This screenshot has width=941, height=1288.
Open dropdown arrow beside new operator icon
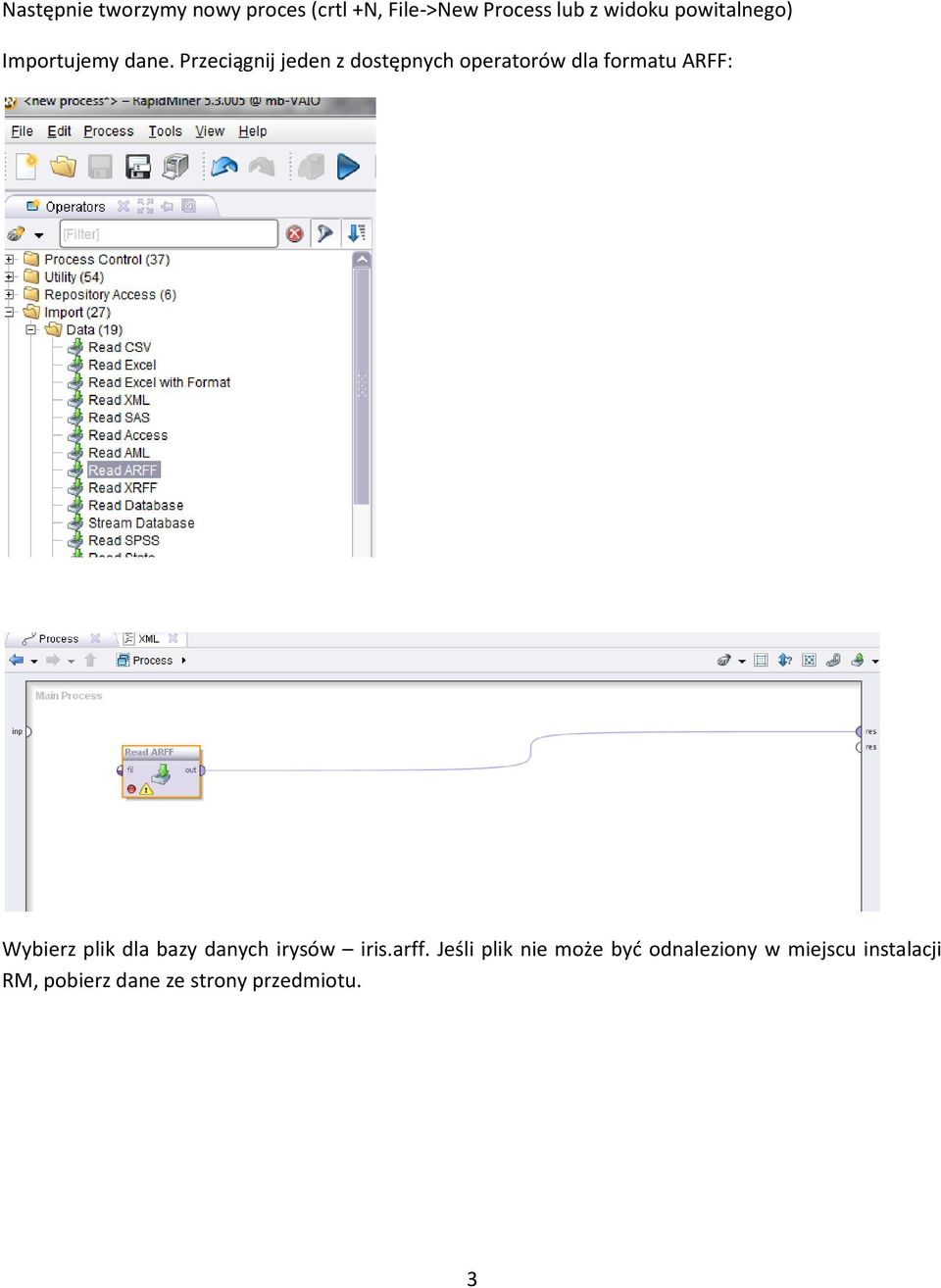click(39, 235)
